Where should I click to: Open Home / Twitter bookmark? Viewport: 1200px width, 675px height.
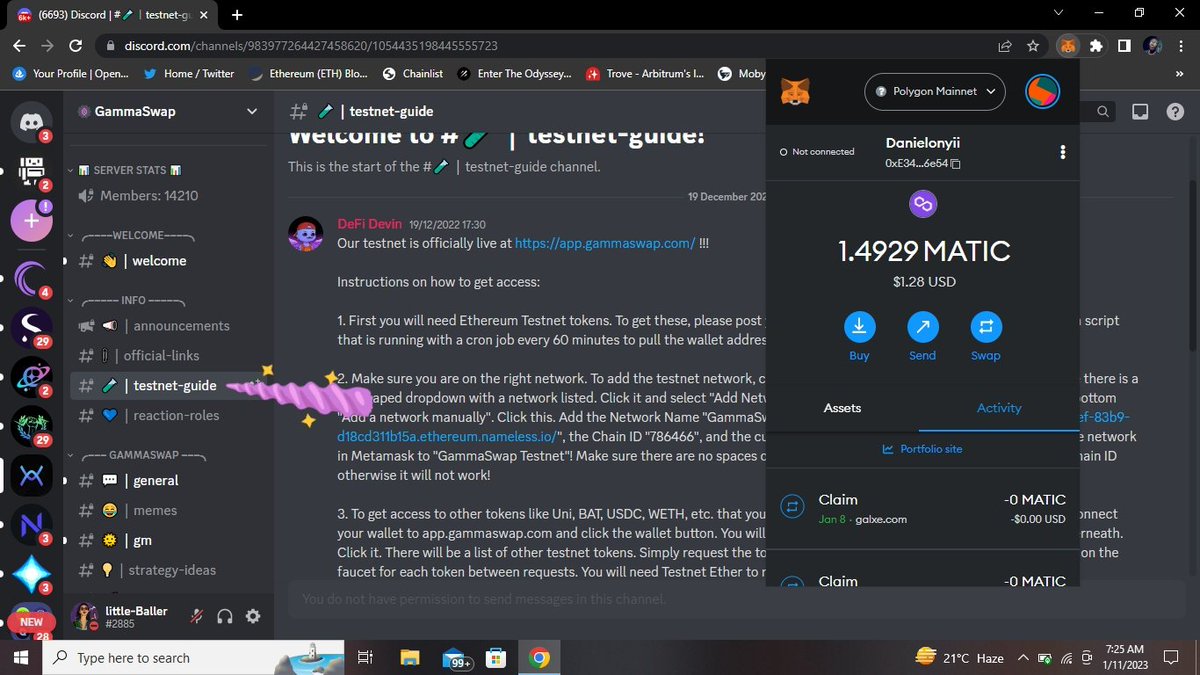coord(189,73)
